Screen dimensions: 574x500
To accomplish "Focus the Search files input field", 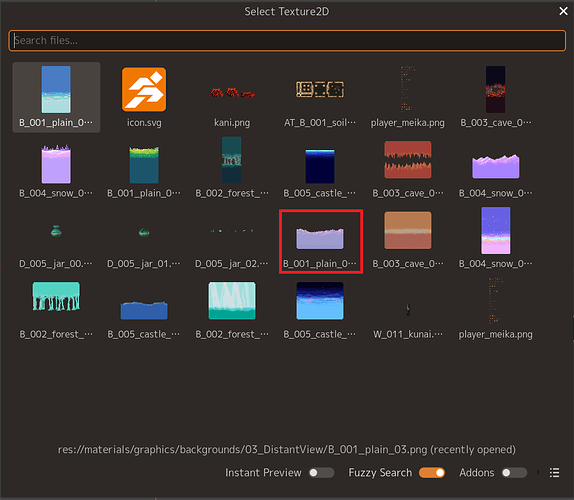I will coord(287,40).
